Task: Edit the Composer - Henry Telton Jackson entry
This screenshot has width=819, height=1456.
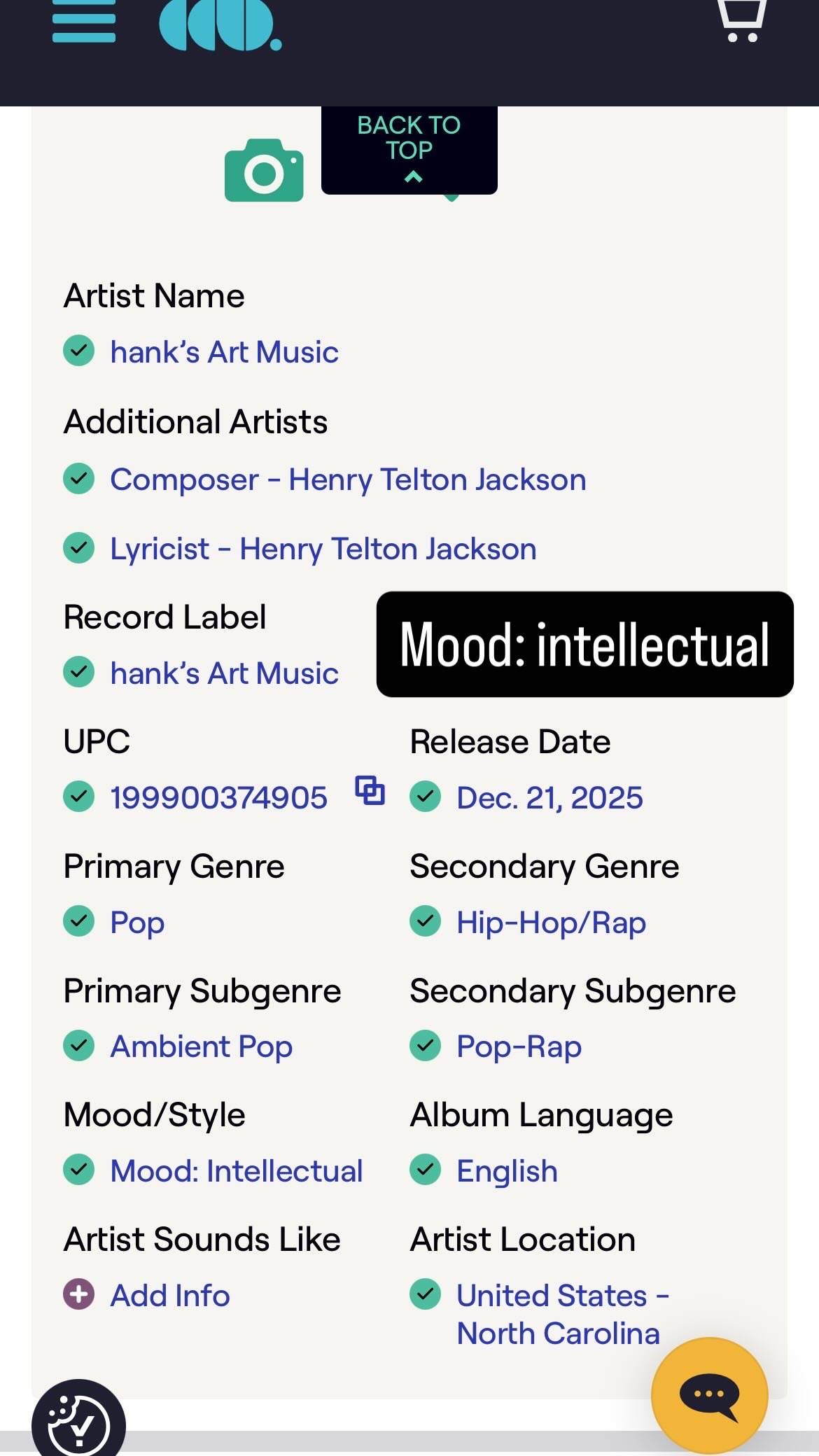Action: pyautogui.click(x=348, y=480)
